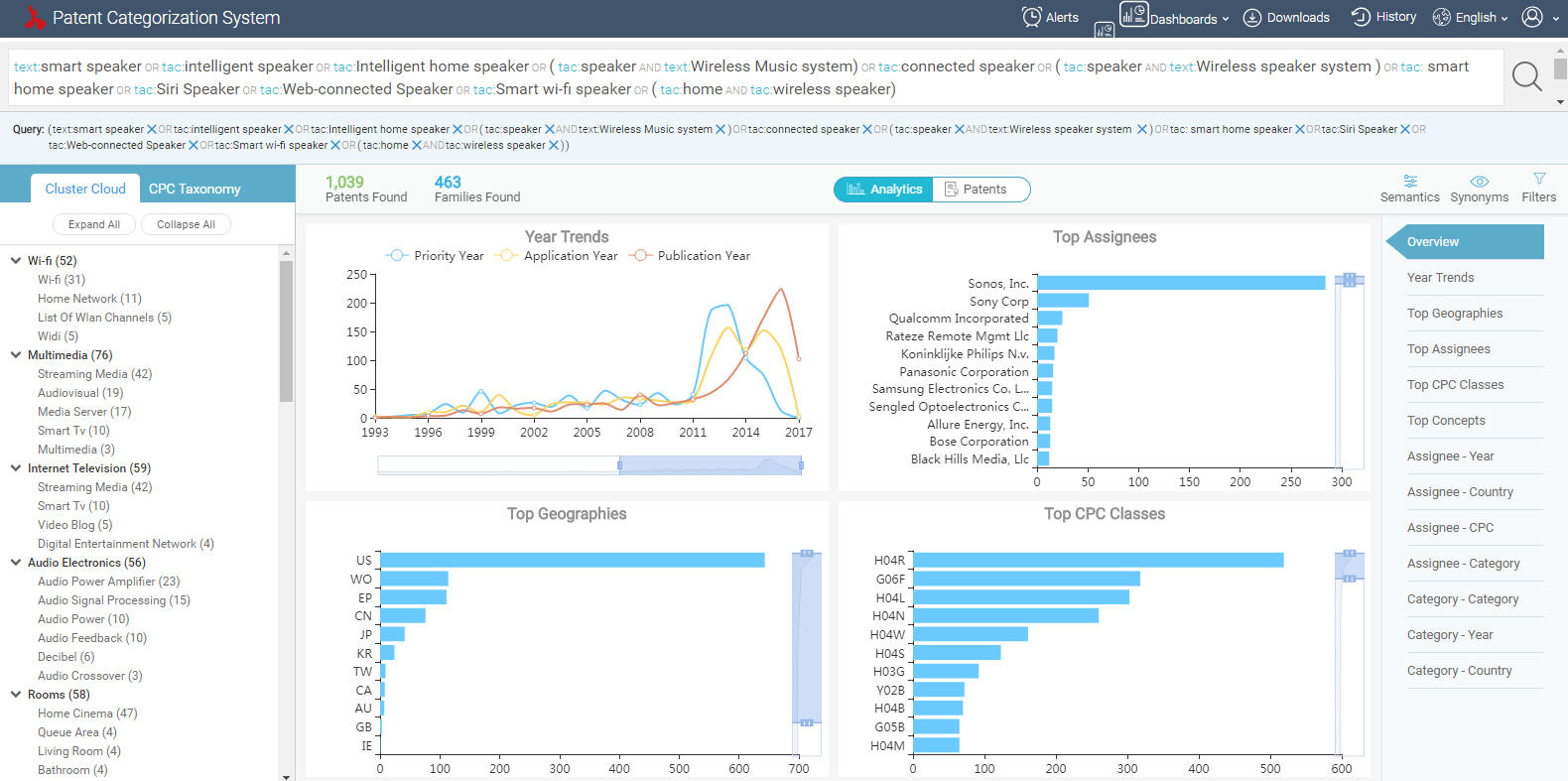Image resolution: width=1568 pixels, height=781 pixels.
Task: Switch to the CPC Taxonomy tab
Action: click(195, 189)
